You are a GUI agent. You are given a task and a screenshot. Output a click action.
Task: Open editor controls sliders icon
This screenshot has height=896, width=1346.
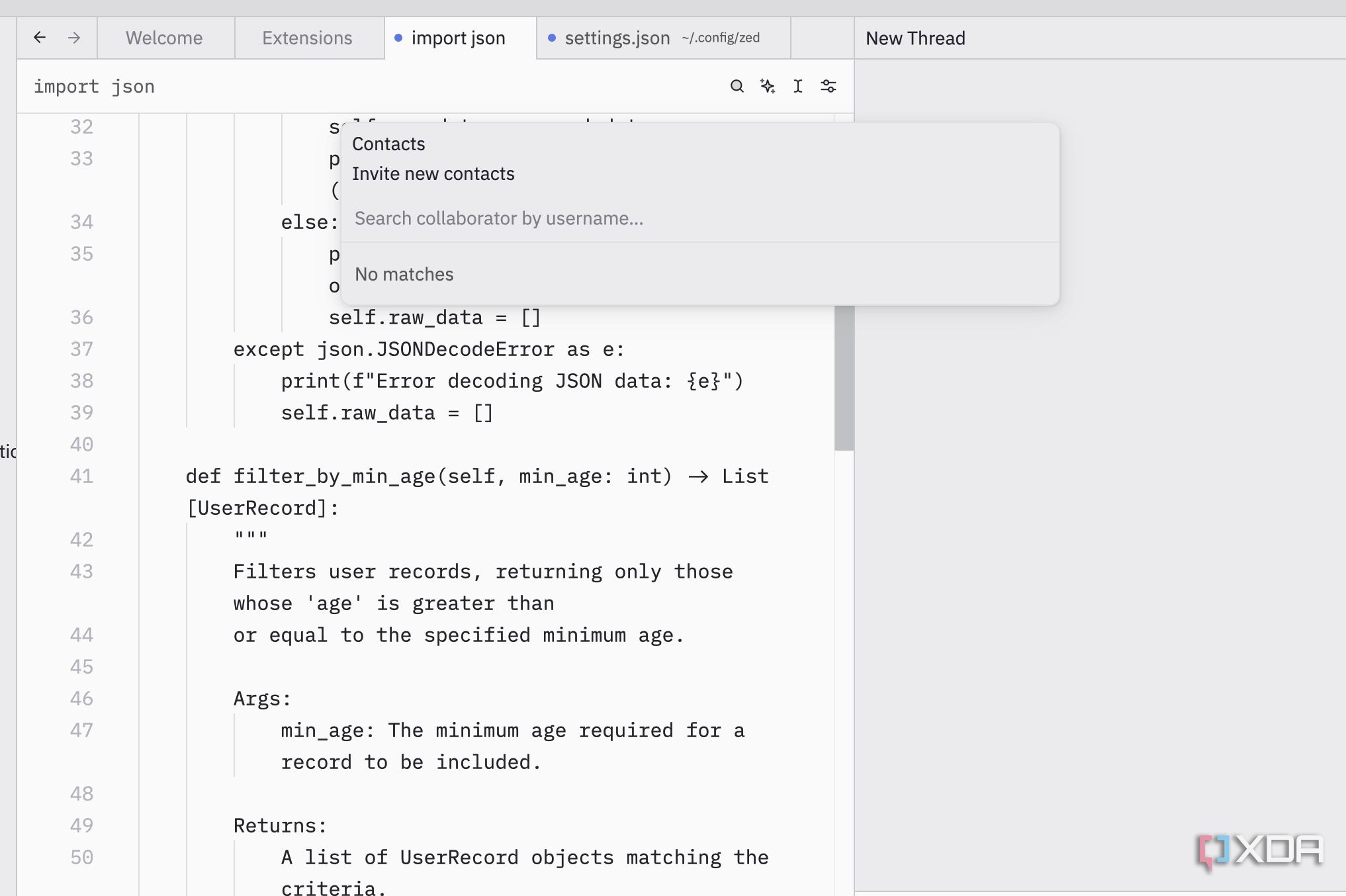pyautogui.click(x=829, y=86)
